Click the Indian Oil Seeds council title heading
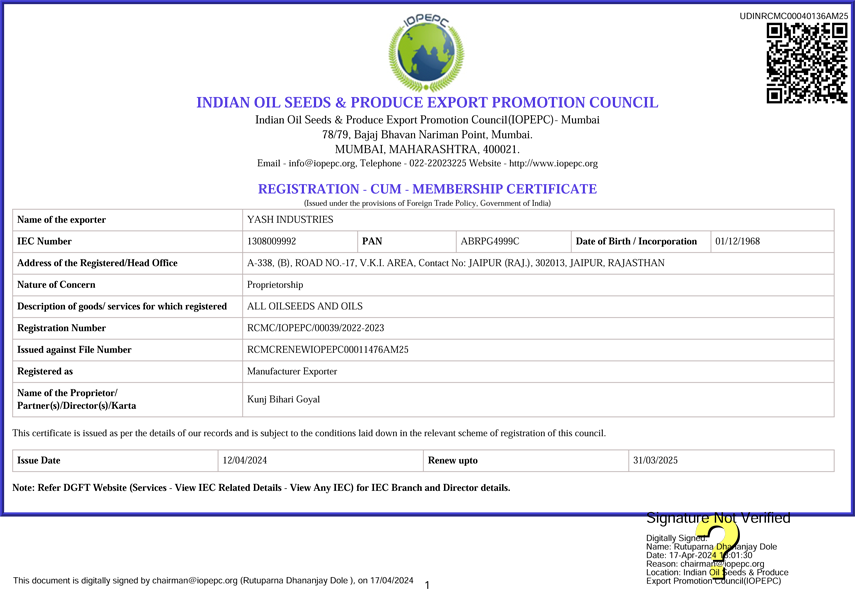The image size is (855, 589). pos(427,103)
